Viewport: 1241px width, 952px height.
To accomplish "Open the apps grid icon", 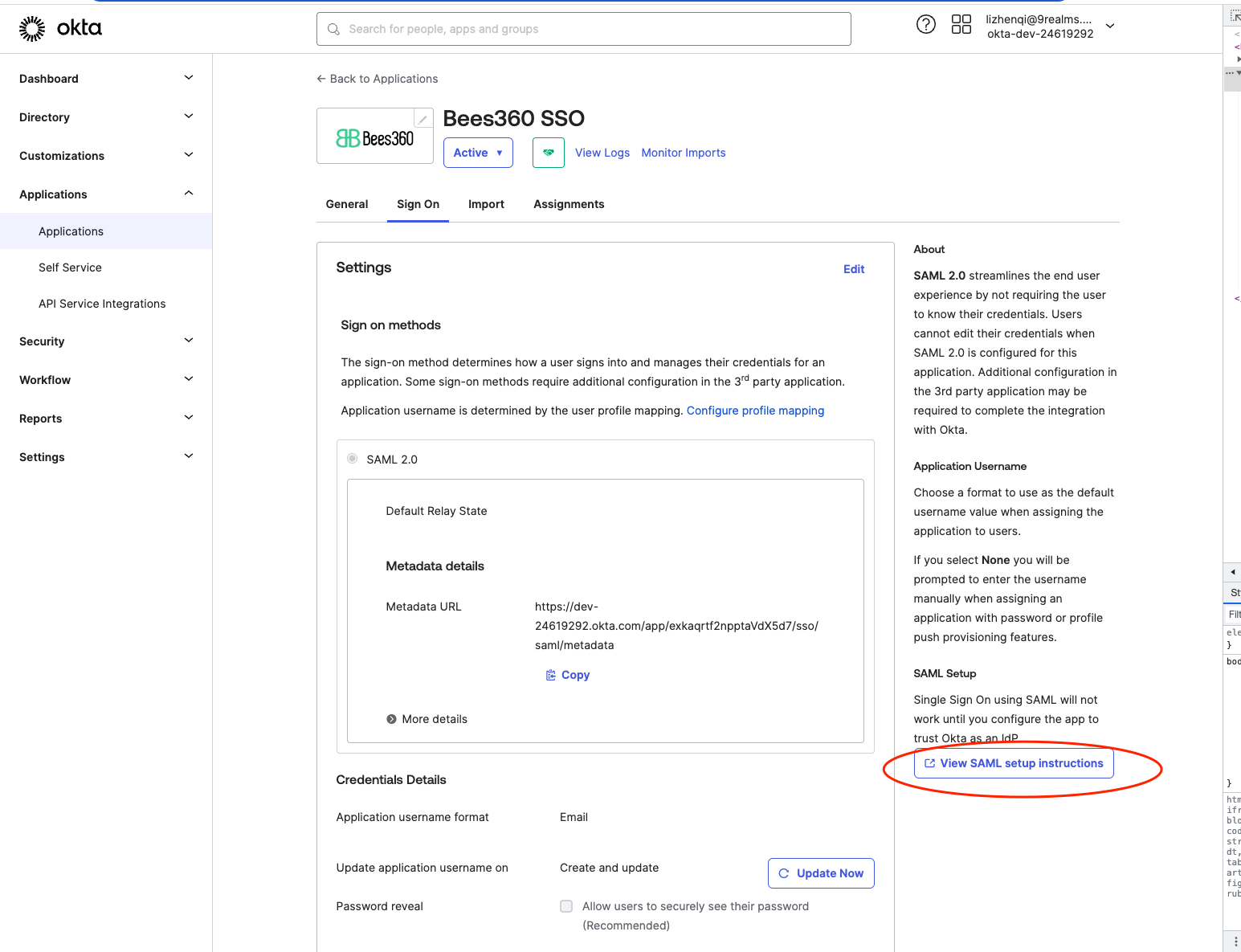I will [x=961, y=24].
